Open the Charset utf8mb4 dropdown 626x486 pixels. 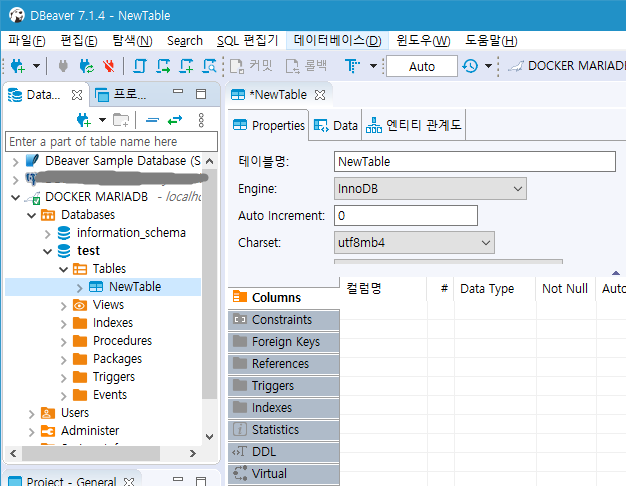pos(414,243)
